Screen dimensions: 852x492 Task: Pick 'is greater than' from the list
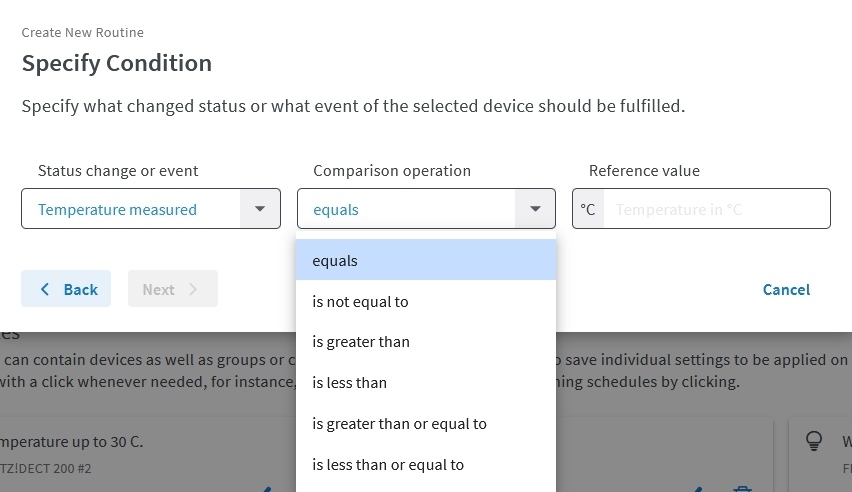click(x=426, y=342)
